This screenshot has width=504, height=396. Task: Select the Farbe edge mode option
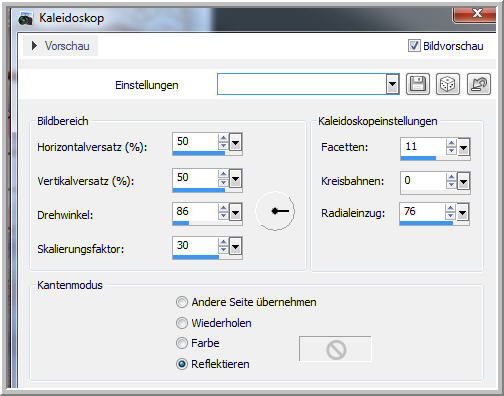[182, 343]
